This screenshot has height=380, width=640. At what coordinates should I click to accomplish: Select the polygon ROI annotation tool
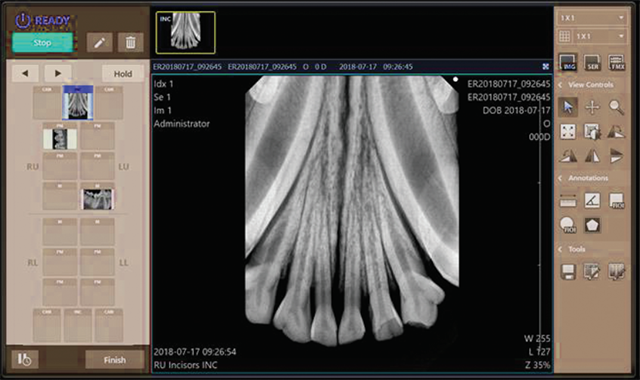point(592,225)
